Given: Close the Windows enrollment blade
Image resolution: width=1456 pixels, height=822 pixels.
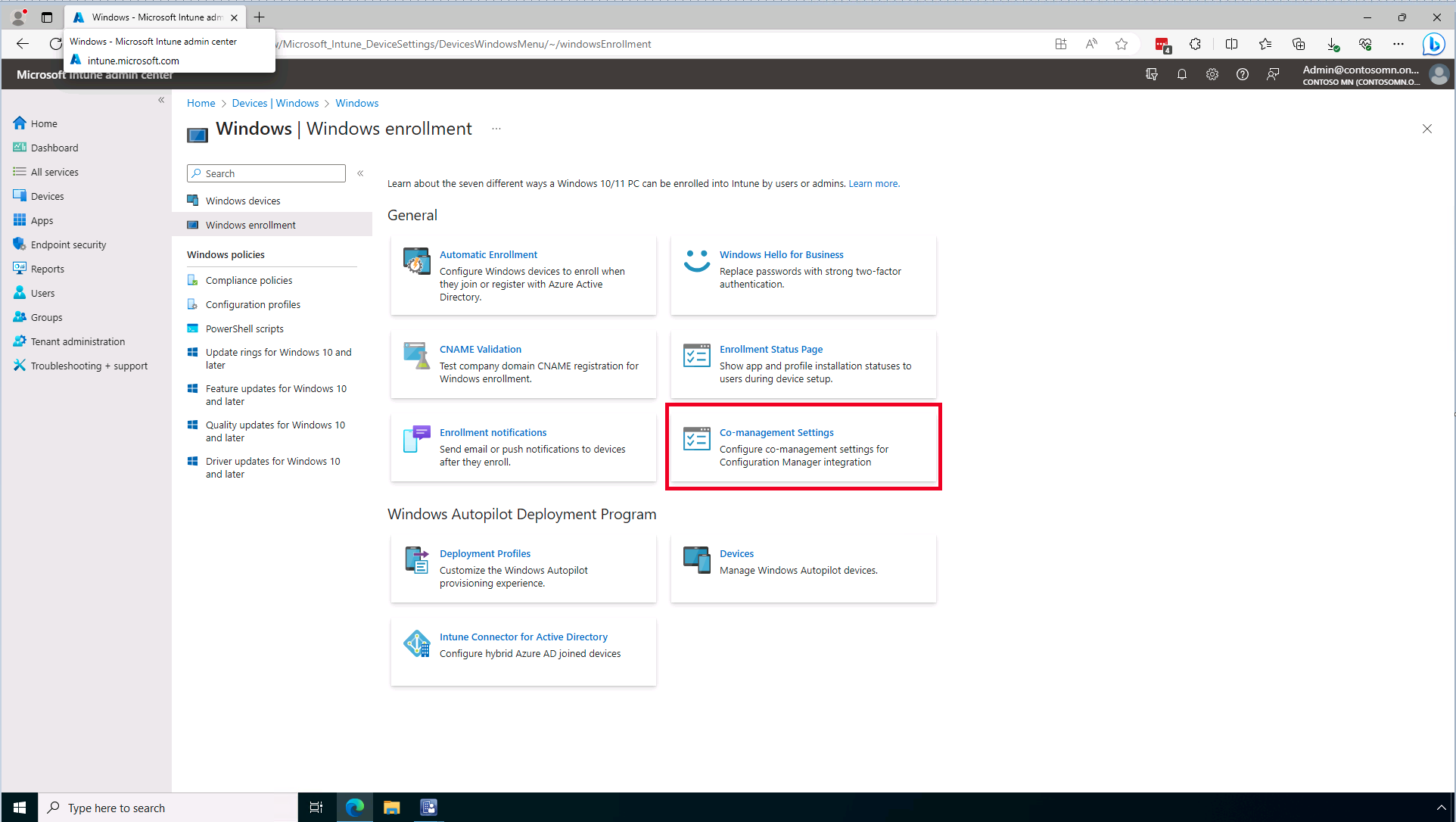Looking at the screenshot, I should [1426, 129].
